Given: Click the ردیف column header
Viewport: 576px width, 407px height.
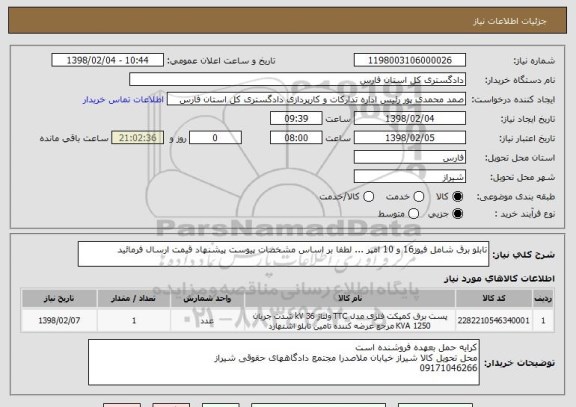Looking at the screenshot, I should (x=543, y=299).
